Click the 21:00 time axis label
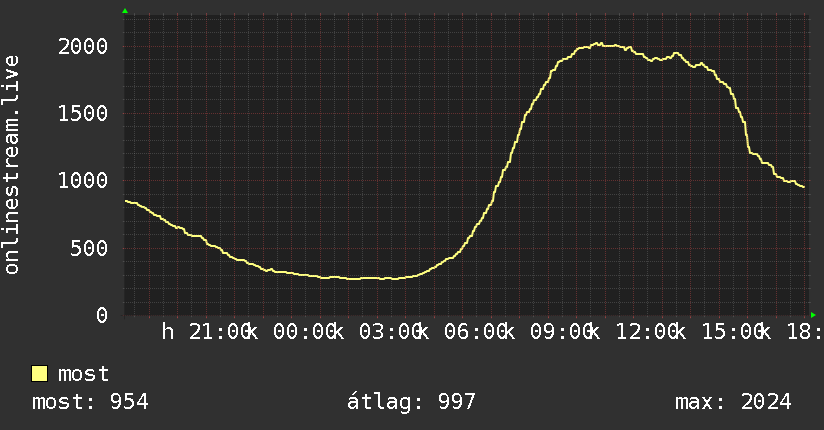This screenshot has width=824, height=430. tap(220, 332)
